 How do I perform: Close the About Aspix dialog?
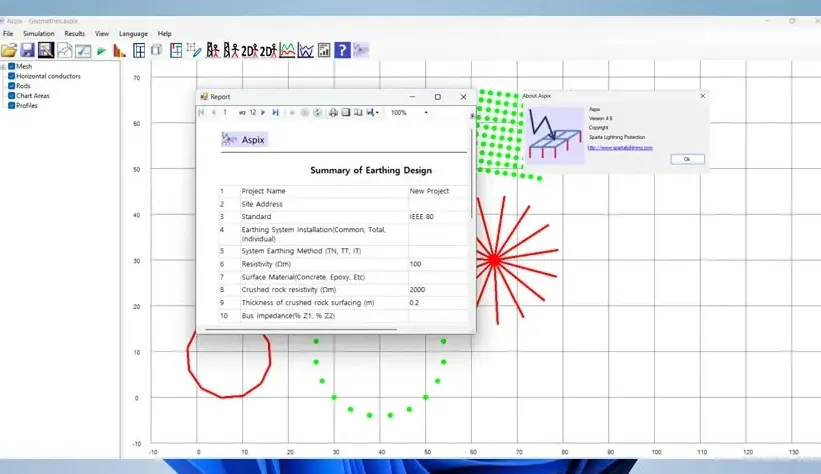click(703, 96)
